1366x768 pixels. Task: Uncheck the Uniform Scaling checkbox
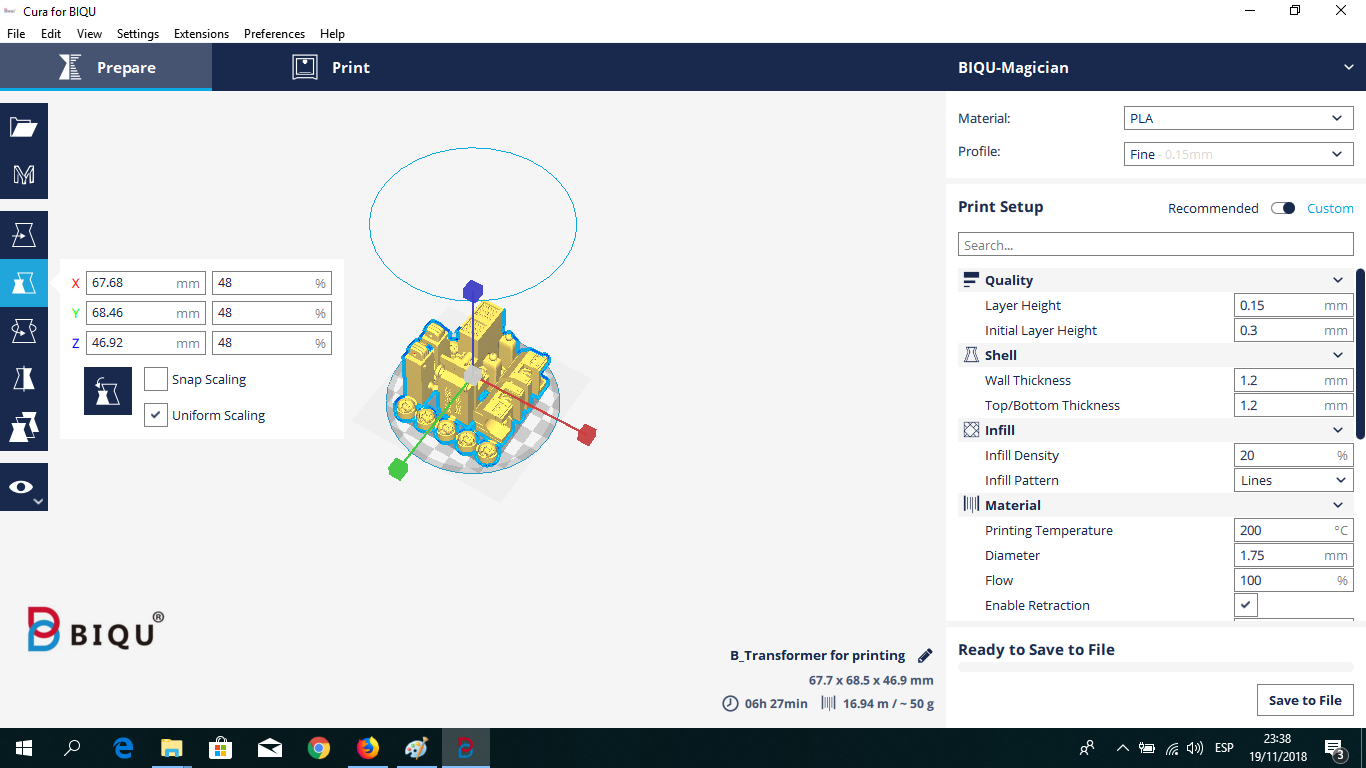point(155,415)
